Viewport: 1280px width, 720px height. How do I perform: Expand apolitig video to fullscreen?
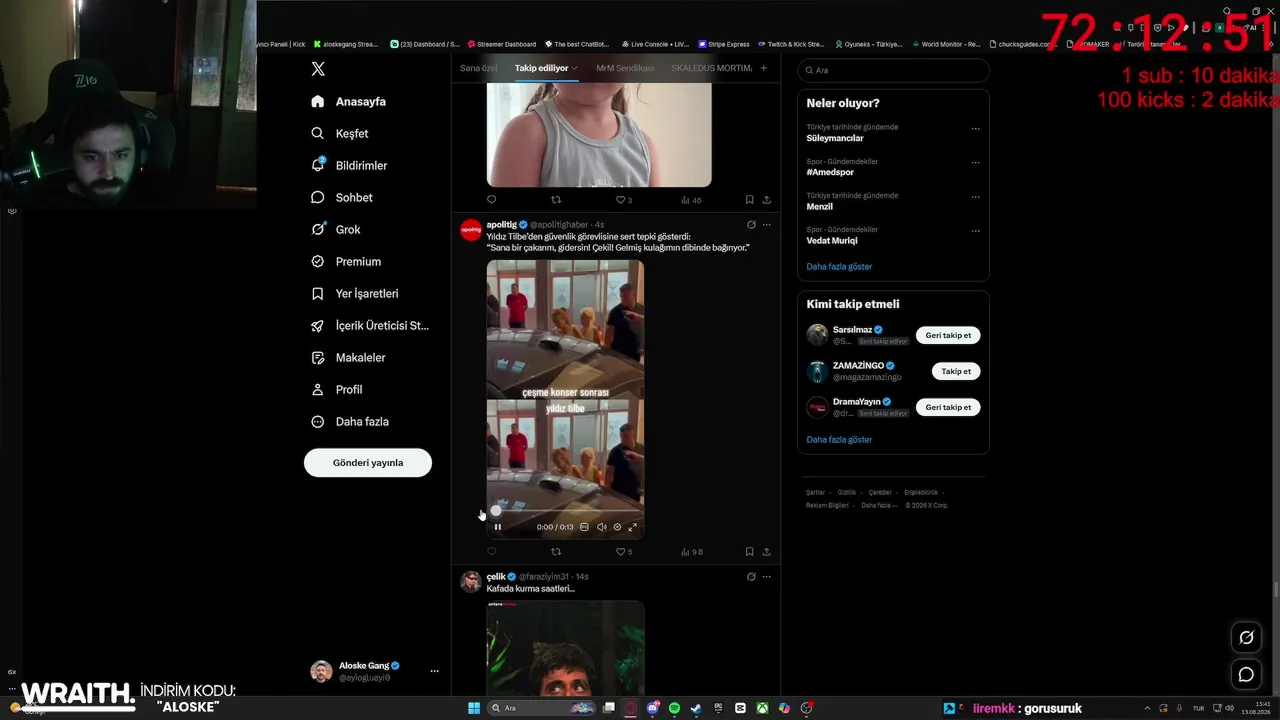(x=632, y=527)
